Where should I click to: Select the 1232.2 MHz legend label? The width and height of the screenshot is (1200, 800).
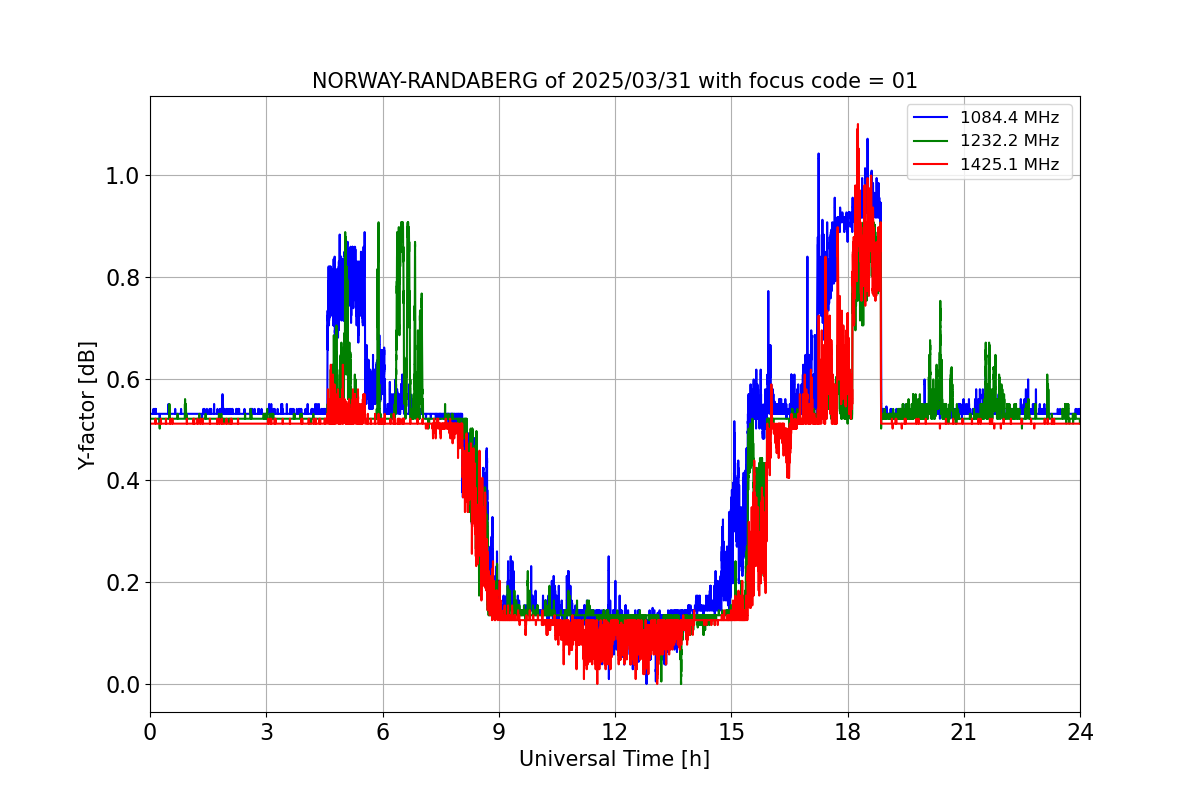coord(1009,141)
